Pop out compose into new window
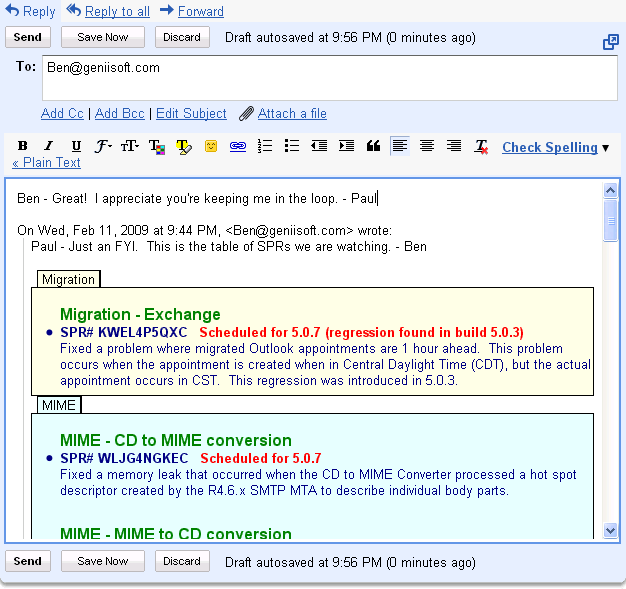Image resolution: width=626 pixels, height=589 pixels. 610,42
